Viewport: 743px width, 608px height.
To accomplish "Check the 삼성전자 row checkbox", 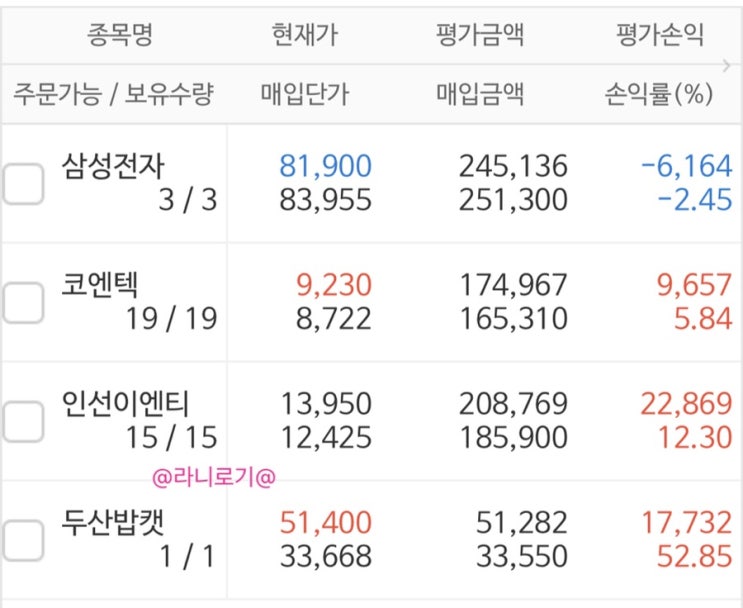I will click(x=22, y=183).
